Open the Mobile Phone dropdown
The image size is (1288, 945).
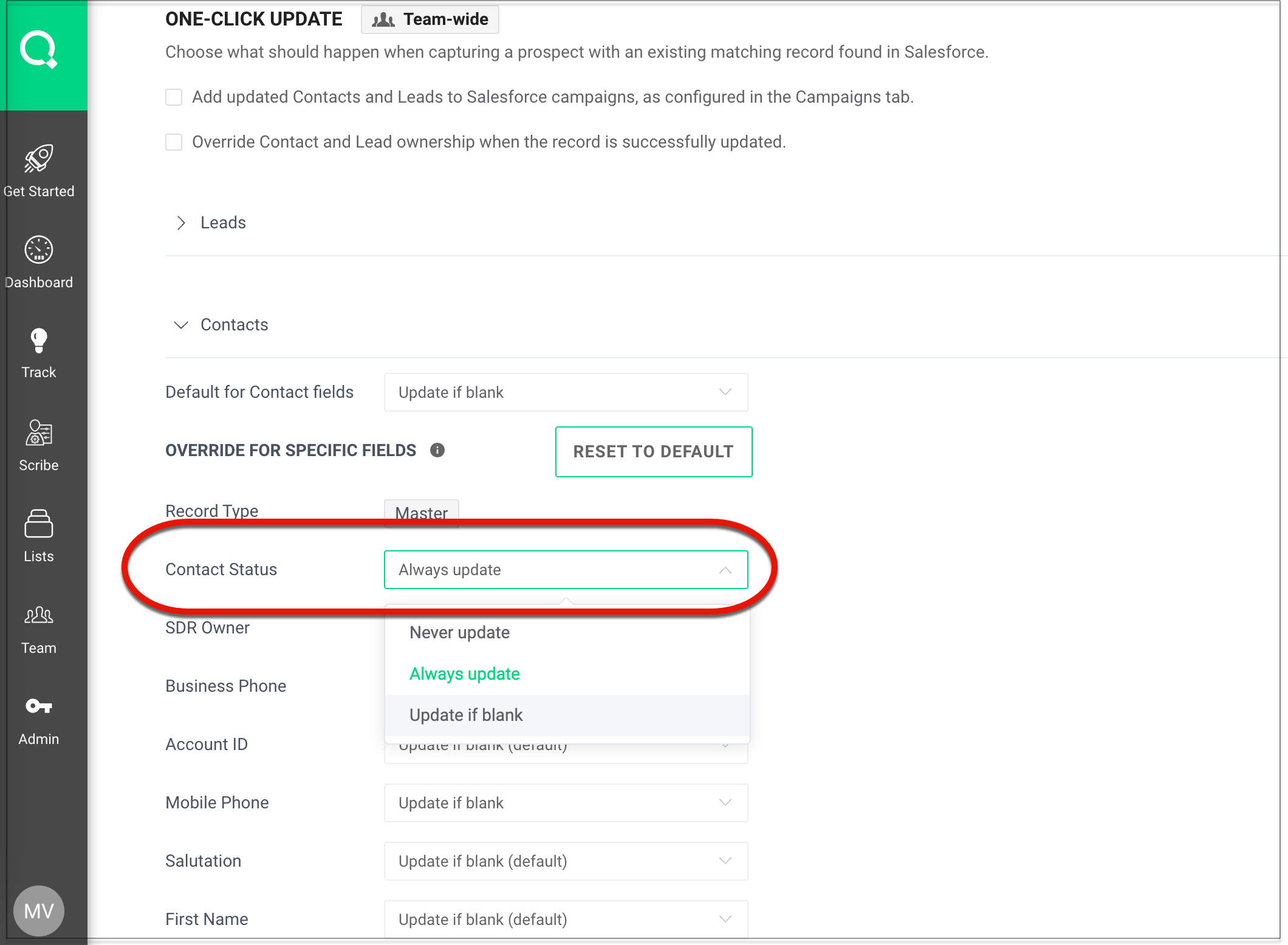566,803
